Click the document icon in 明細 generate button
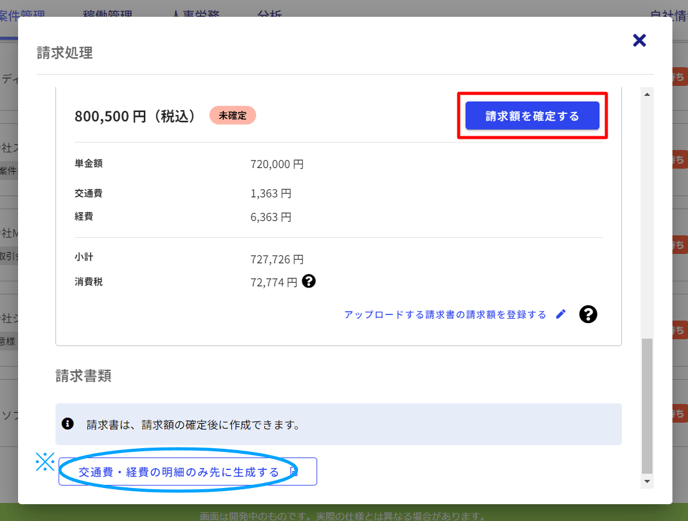 coord(293,471)
